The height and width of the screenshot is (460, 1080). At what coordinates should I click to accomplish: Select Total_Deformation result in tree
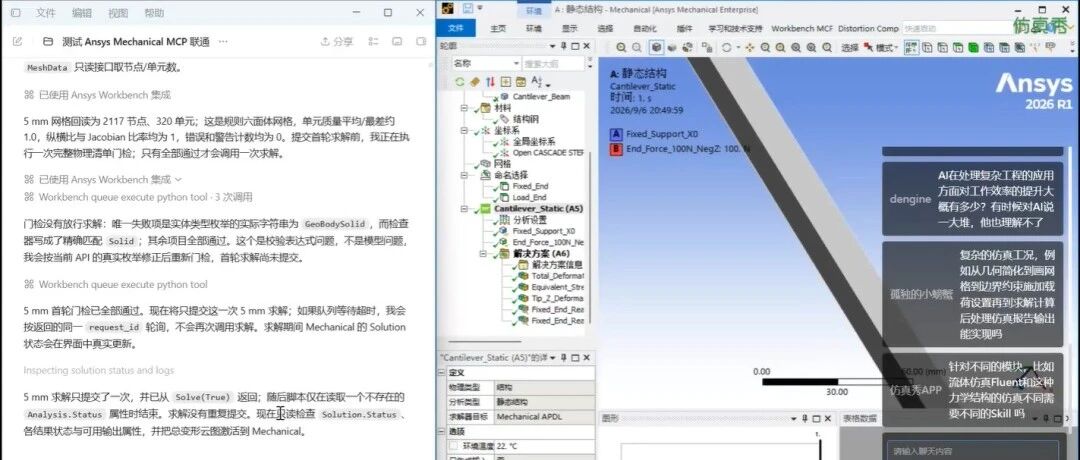(x=557, y=275)
